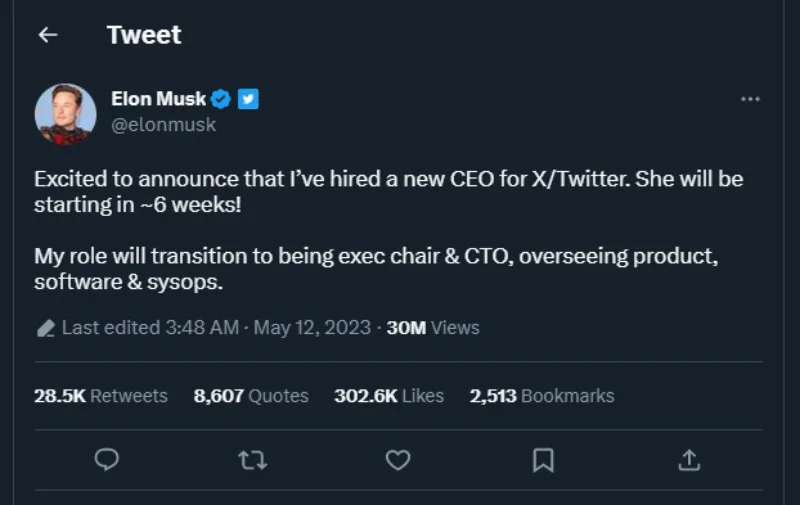Click the 2,513 Bookmarks count

pyautogui.click(x=542, y=396)
